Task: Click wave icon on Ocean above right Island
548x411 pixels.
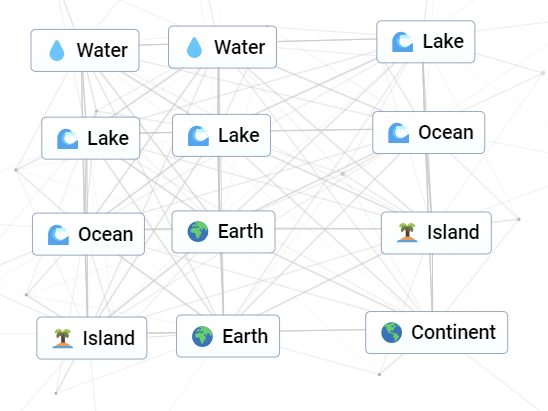Action: (x=398, y=133)
